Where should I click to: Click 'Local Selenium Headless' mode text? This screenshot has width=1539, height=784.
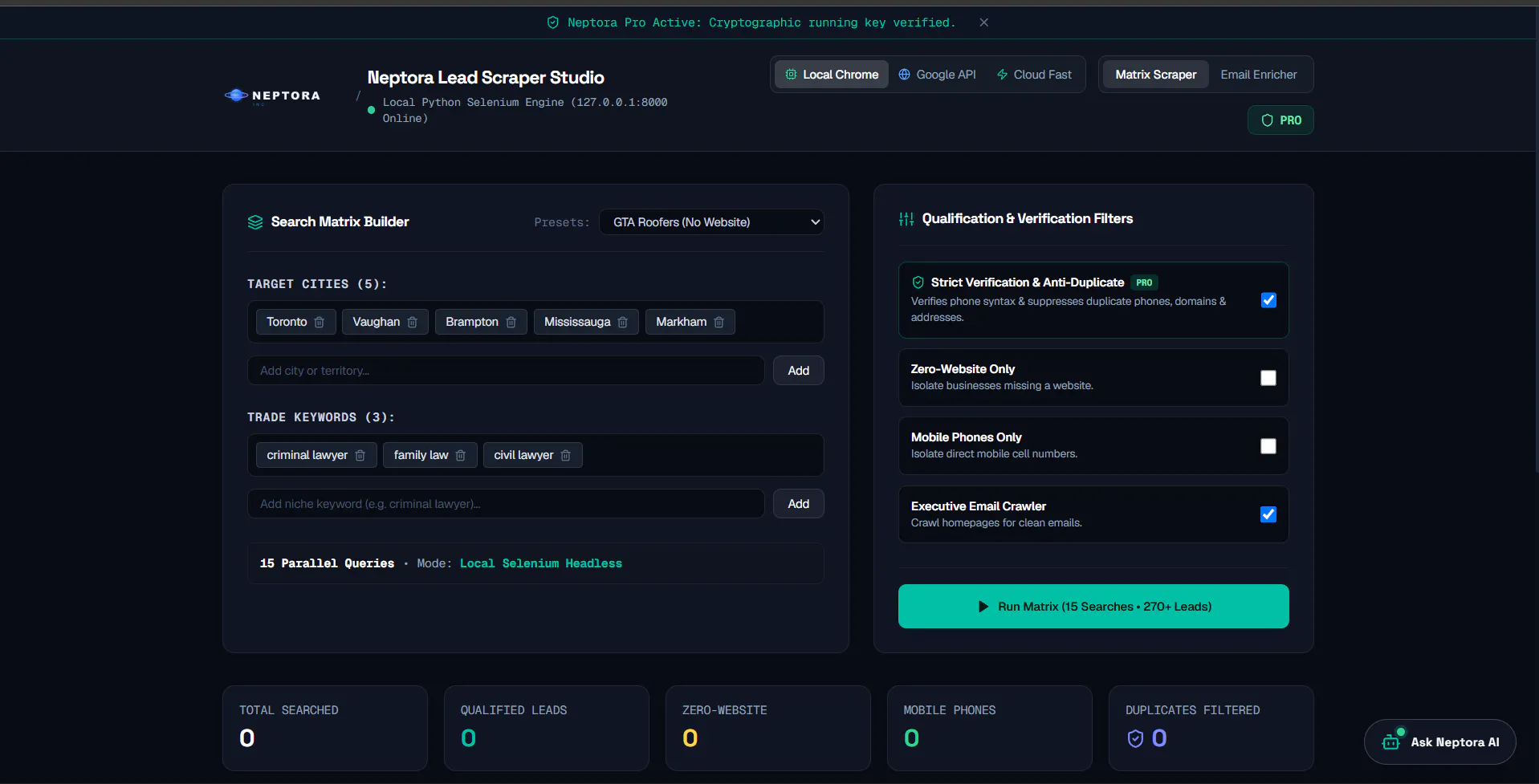pyautogui.click(x=541, y=563)
